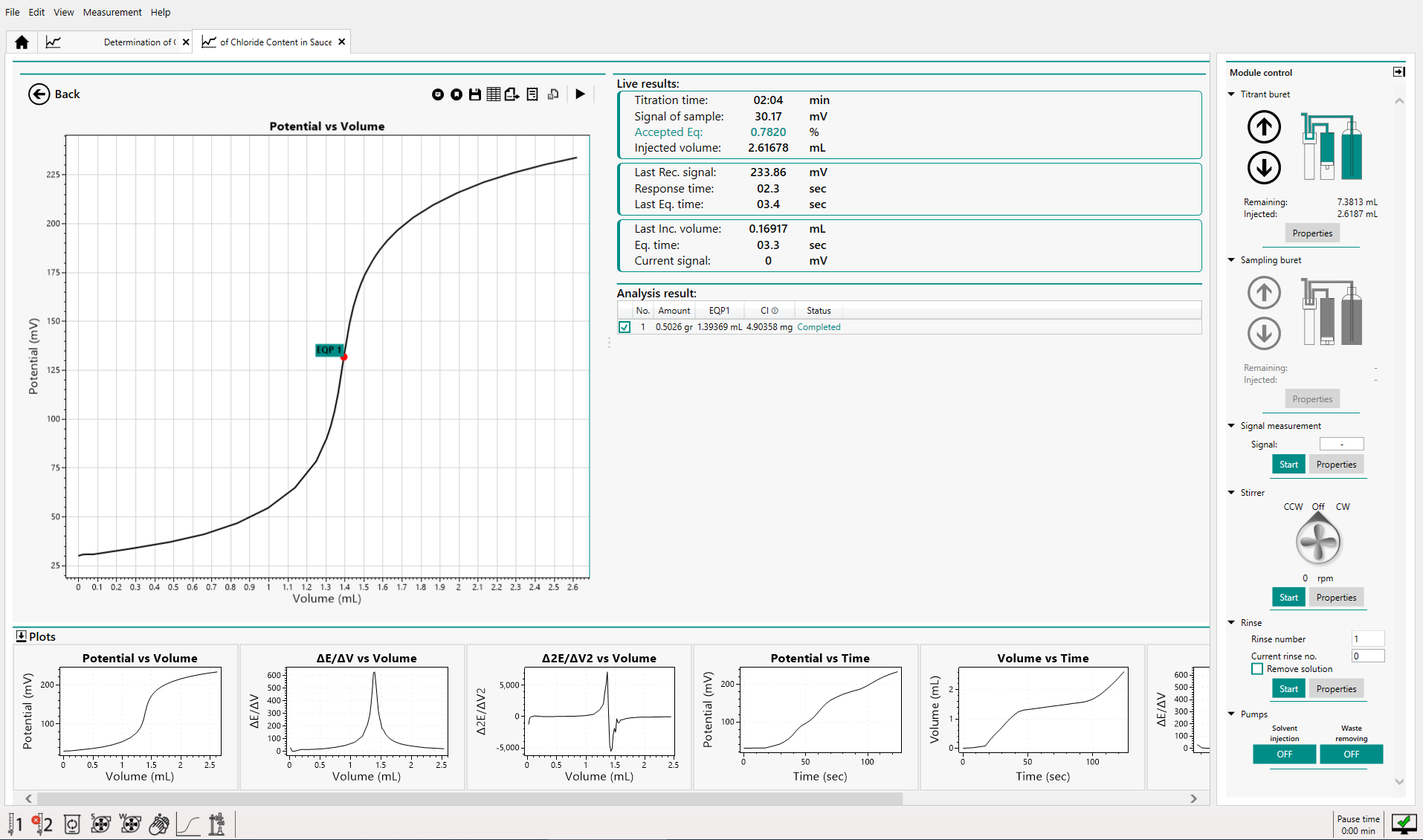The width and height of the screenshot is (1423, 840).
Task: Click the save floppy disk icon
Action: tap(474, 94)
